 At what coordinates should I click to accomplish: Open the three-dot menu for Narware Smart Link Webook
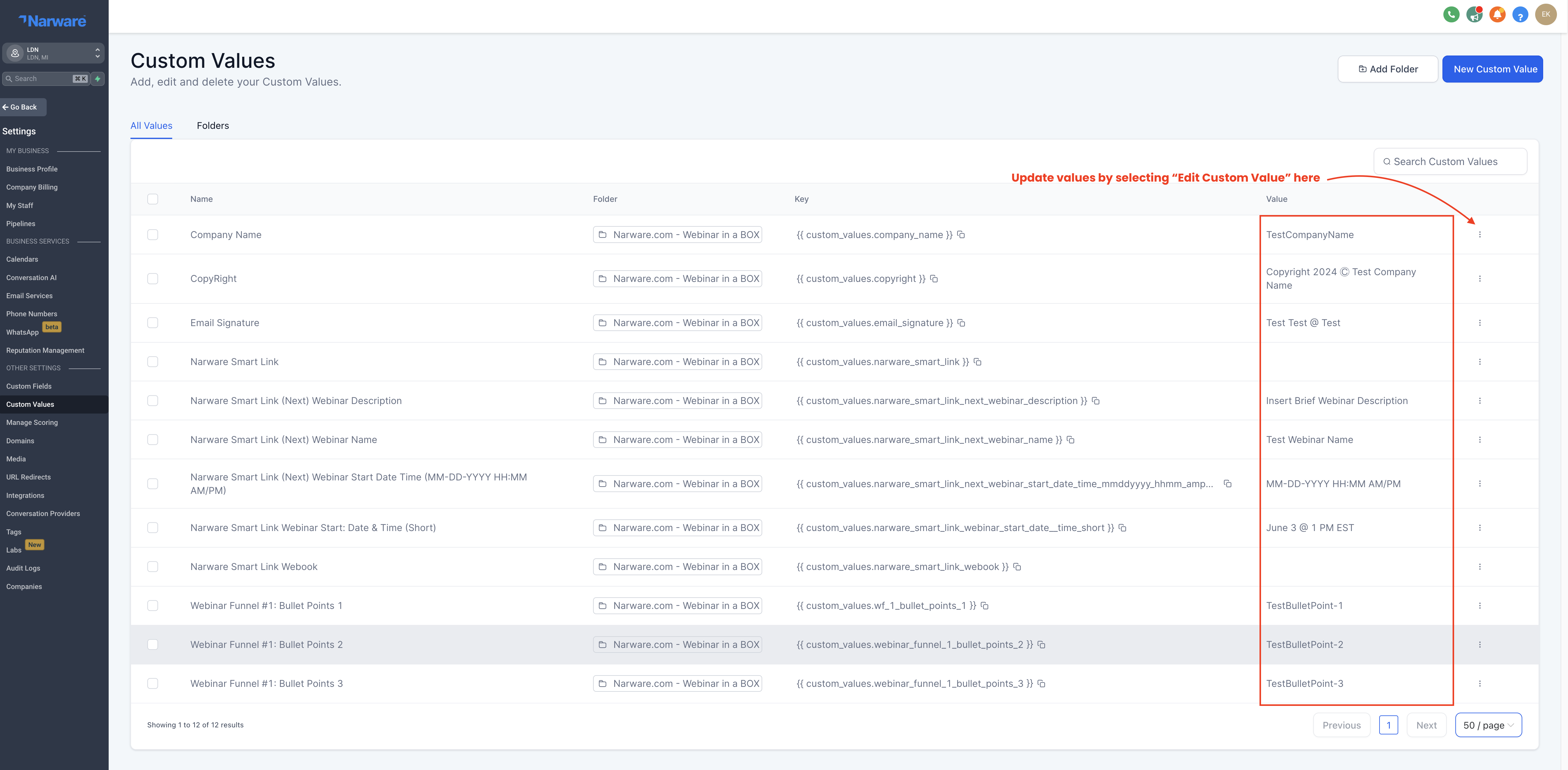(1480, 567)
